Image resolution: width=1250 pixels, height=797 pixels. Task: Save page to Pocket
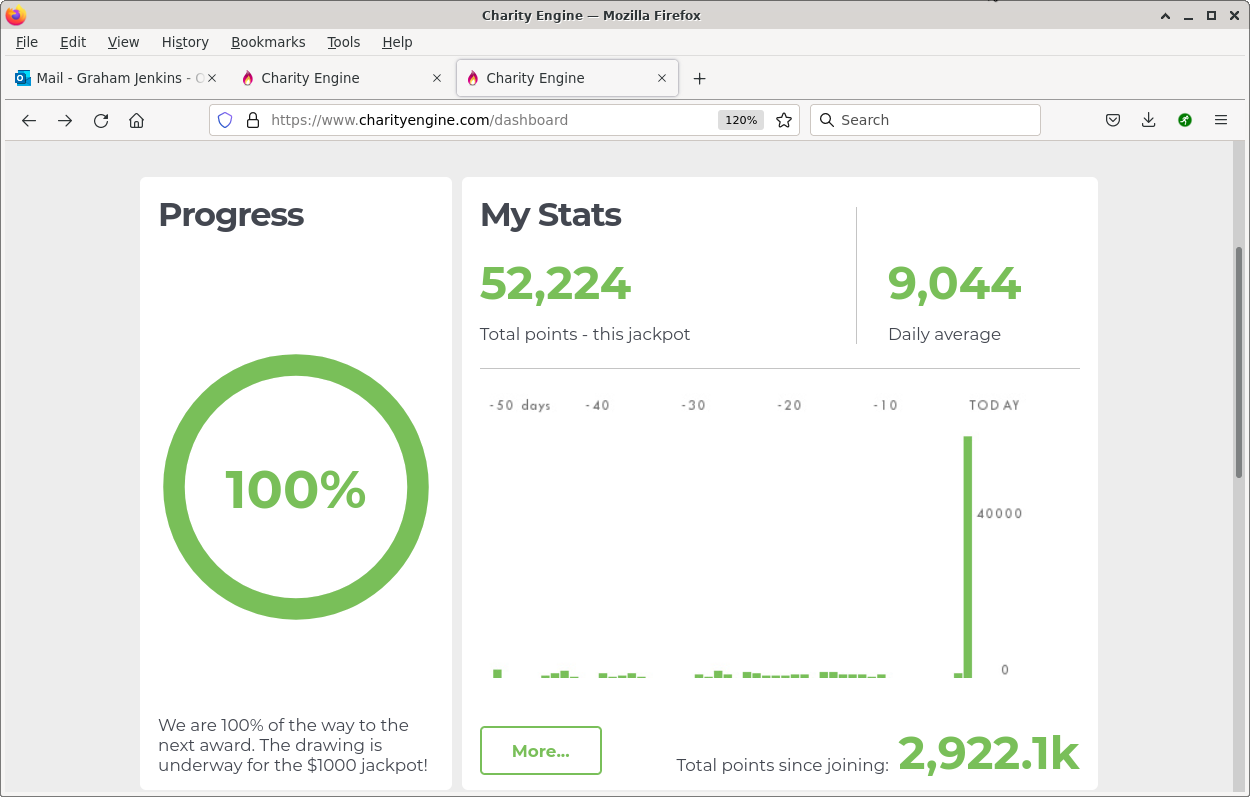[1113, 120]
